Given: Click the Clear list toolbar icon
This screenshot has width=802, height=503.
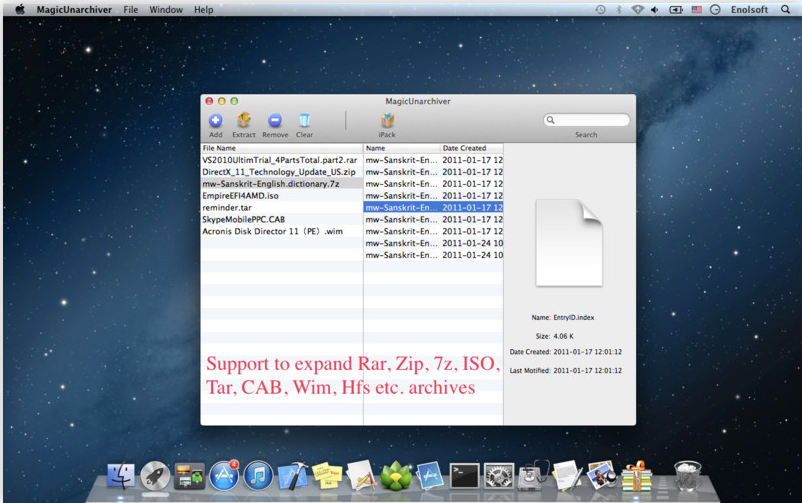Looking at the screenshot, I should [304, 121].
